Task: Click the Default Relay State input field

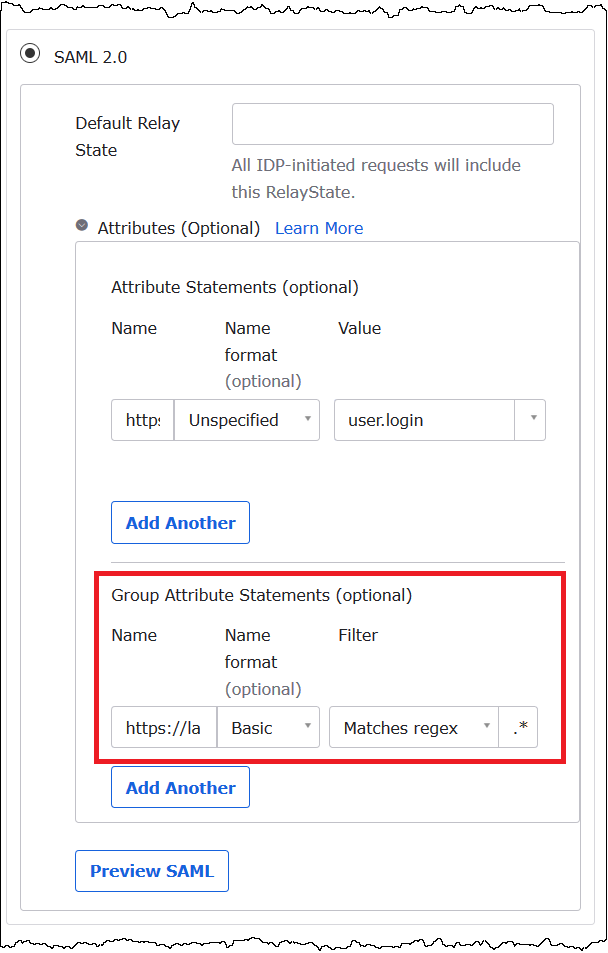Action: (x=392, y=123)
